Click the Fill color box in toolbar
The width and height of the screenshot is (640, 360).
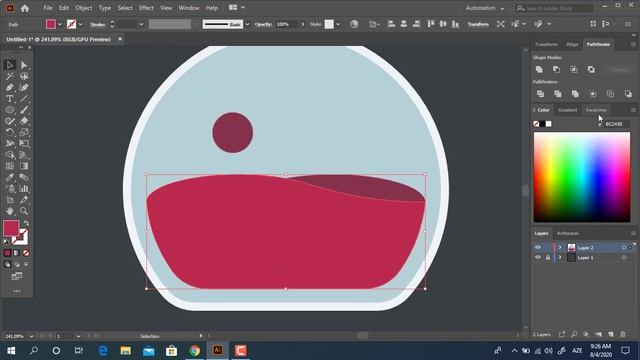(11, 228)
